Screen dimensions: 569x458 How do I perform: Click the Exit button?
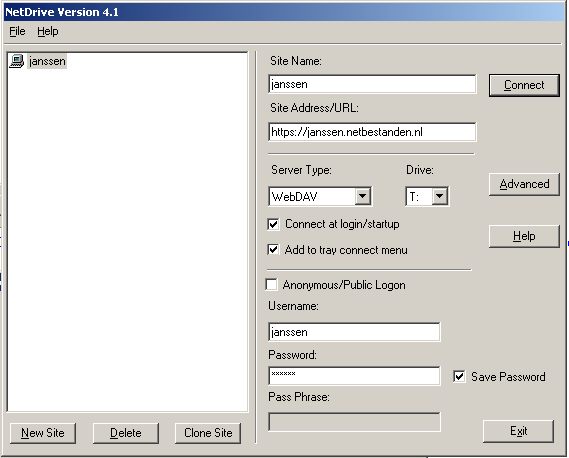(518, 431)
